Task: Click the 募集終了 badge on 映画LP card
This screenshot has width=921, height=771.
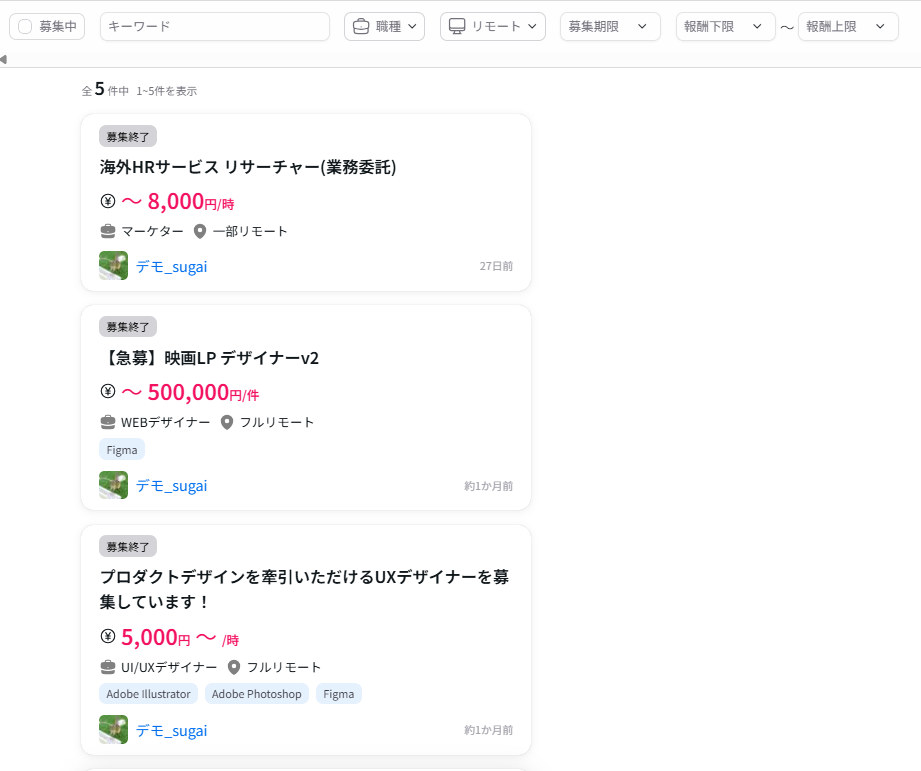Action: 127,326
